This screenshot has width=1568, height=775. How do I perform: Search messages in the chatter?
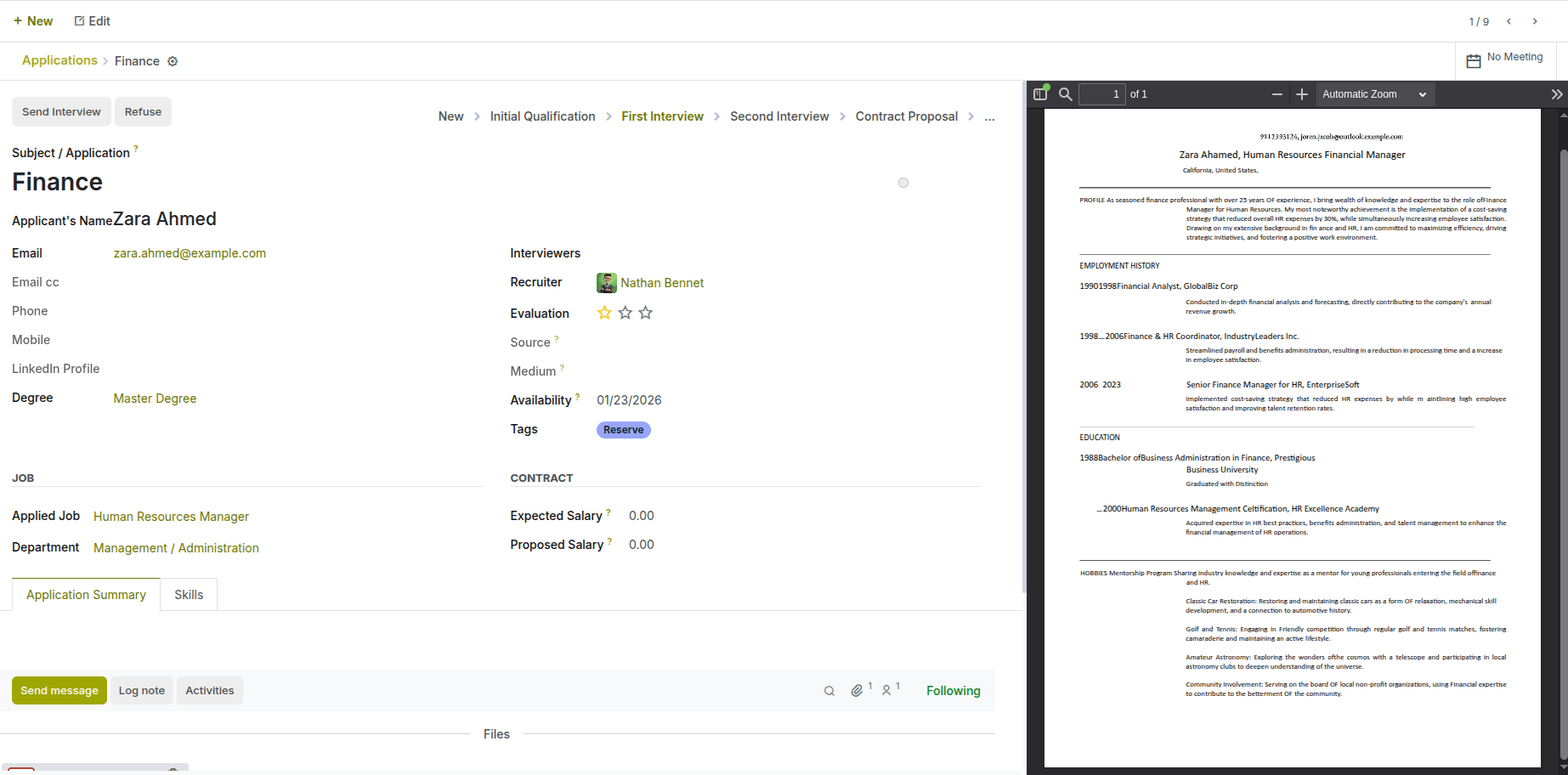click(829, 691)
